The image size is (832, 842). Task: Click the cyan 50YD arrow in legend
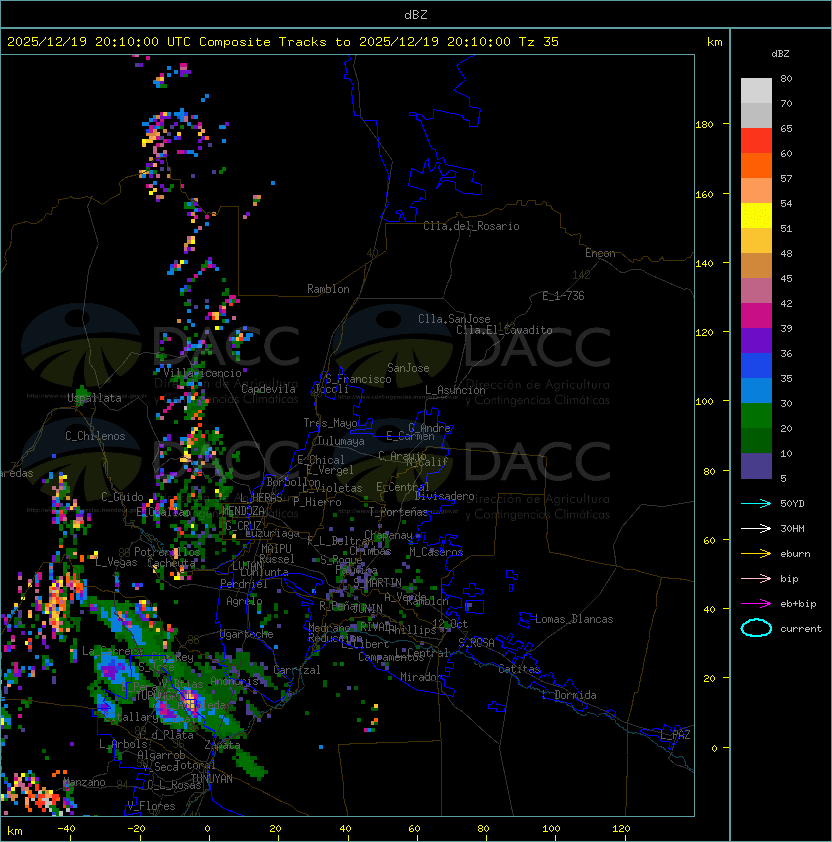pos(756,503)
